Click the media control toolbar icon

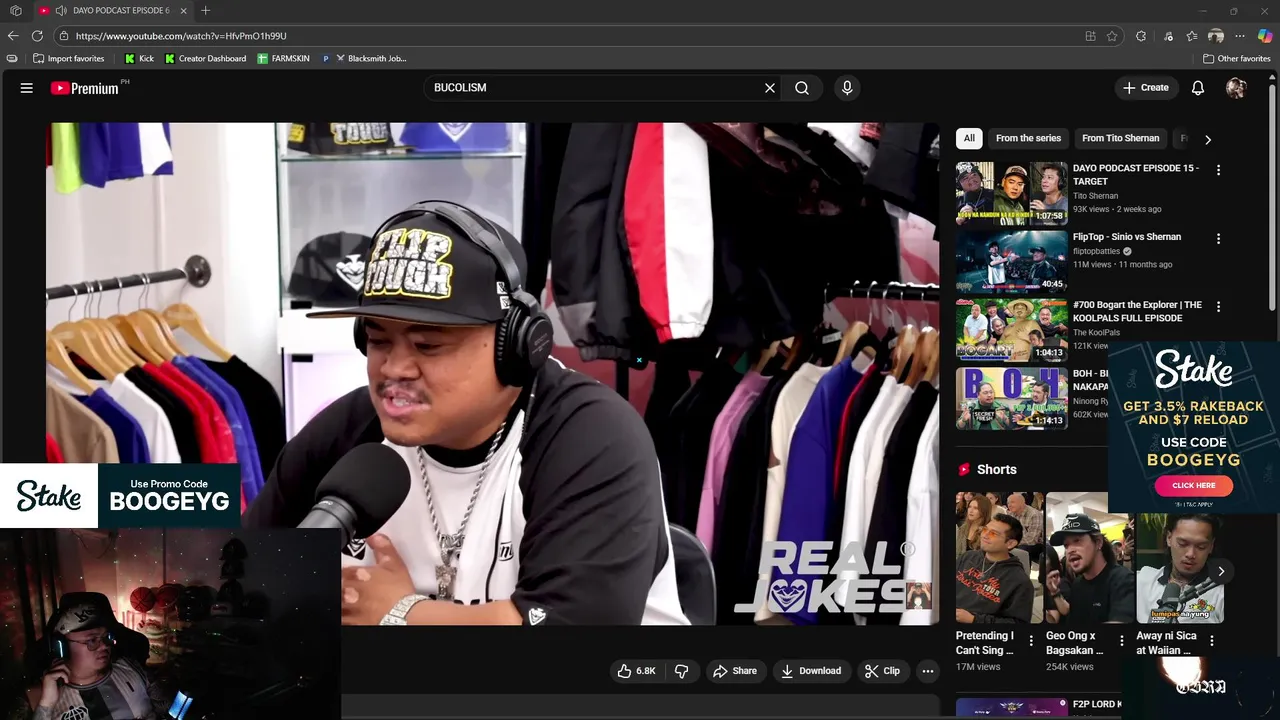[x=1168, y=36]
